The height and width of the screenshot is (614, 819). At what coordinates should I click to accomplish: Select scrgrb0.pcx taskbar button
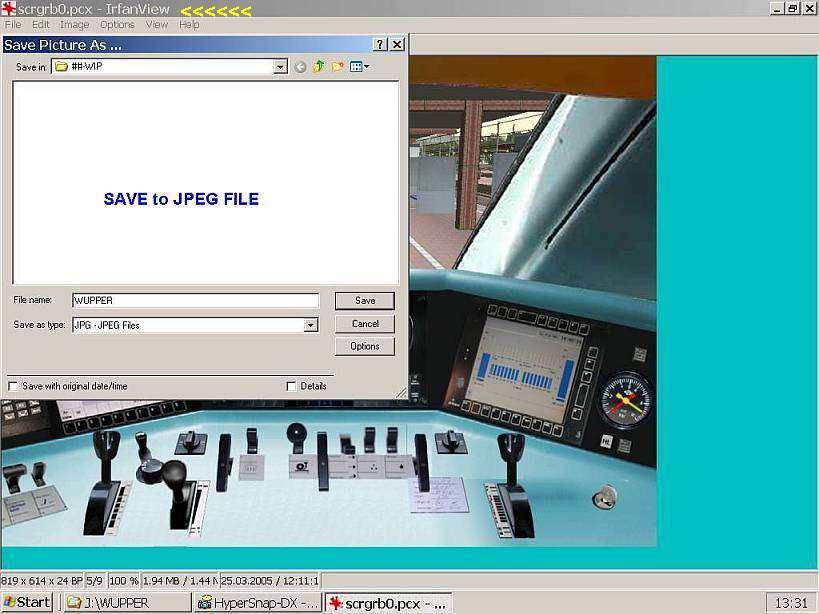click(389, 603)
